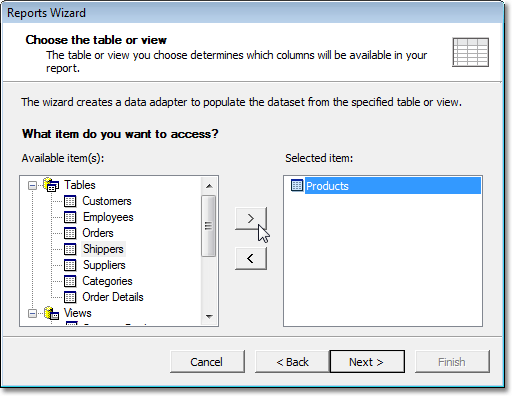Click the Categories table icon
The image size is (513, 396).
[70, 281]
